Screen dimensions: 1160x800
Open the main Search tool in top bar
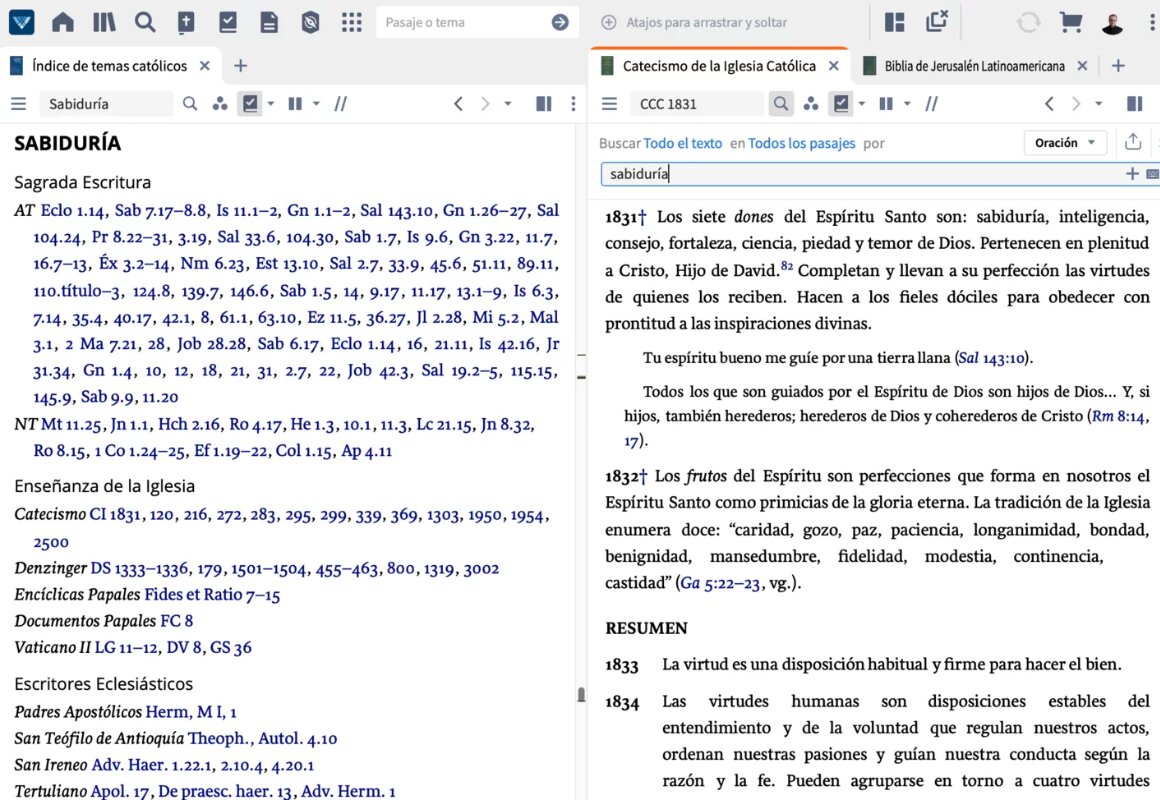click(145, 22)
